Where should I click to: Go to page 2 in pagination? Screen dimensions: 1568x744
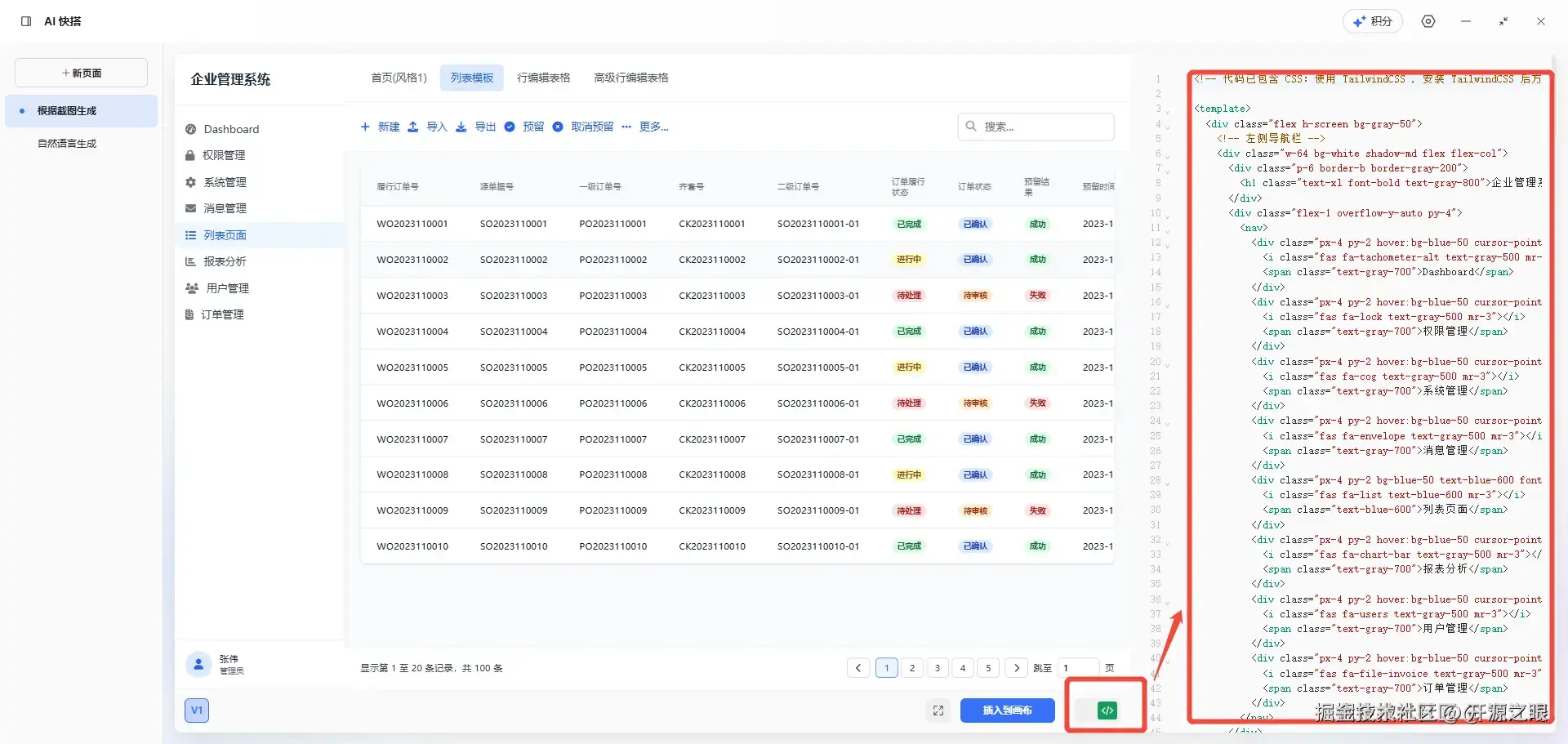[x=912, y=668]
